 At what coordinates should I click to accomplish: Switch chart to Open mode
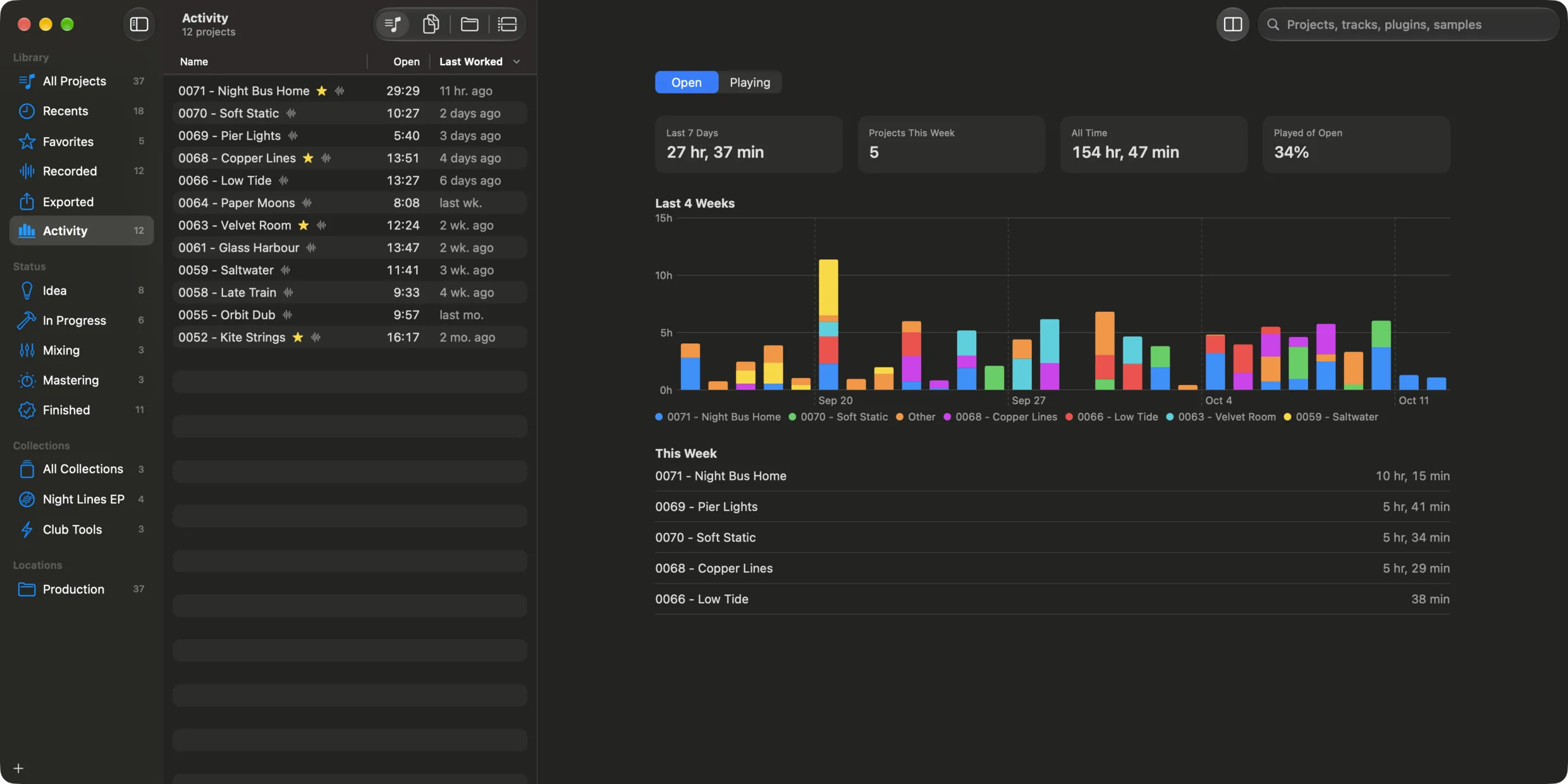coord(686,82)
